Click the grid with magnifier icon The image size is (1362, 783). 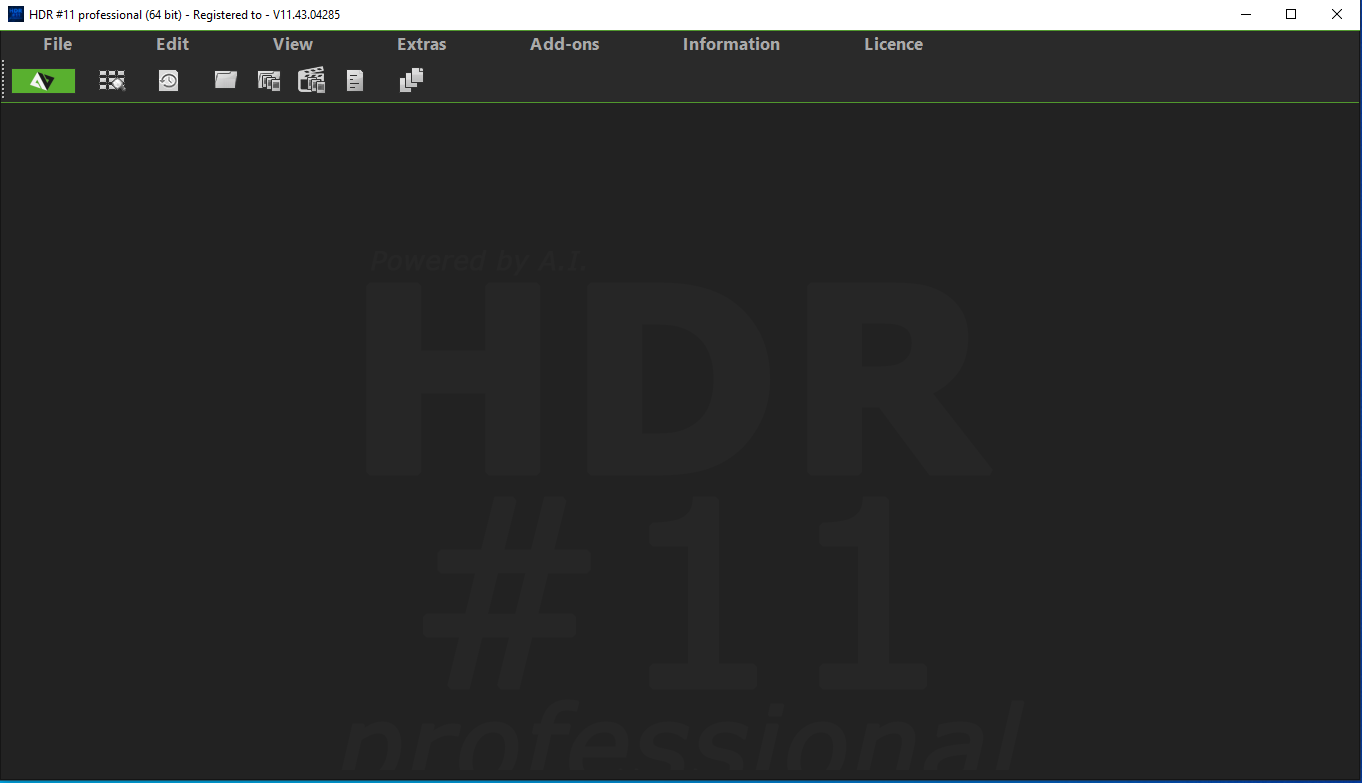coord(112,81)
